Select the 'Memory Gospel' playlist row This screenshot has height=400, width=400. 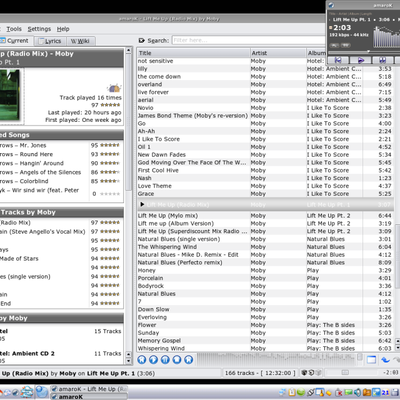(265, 341)
